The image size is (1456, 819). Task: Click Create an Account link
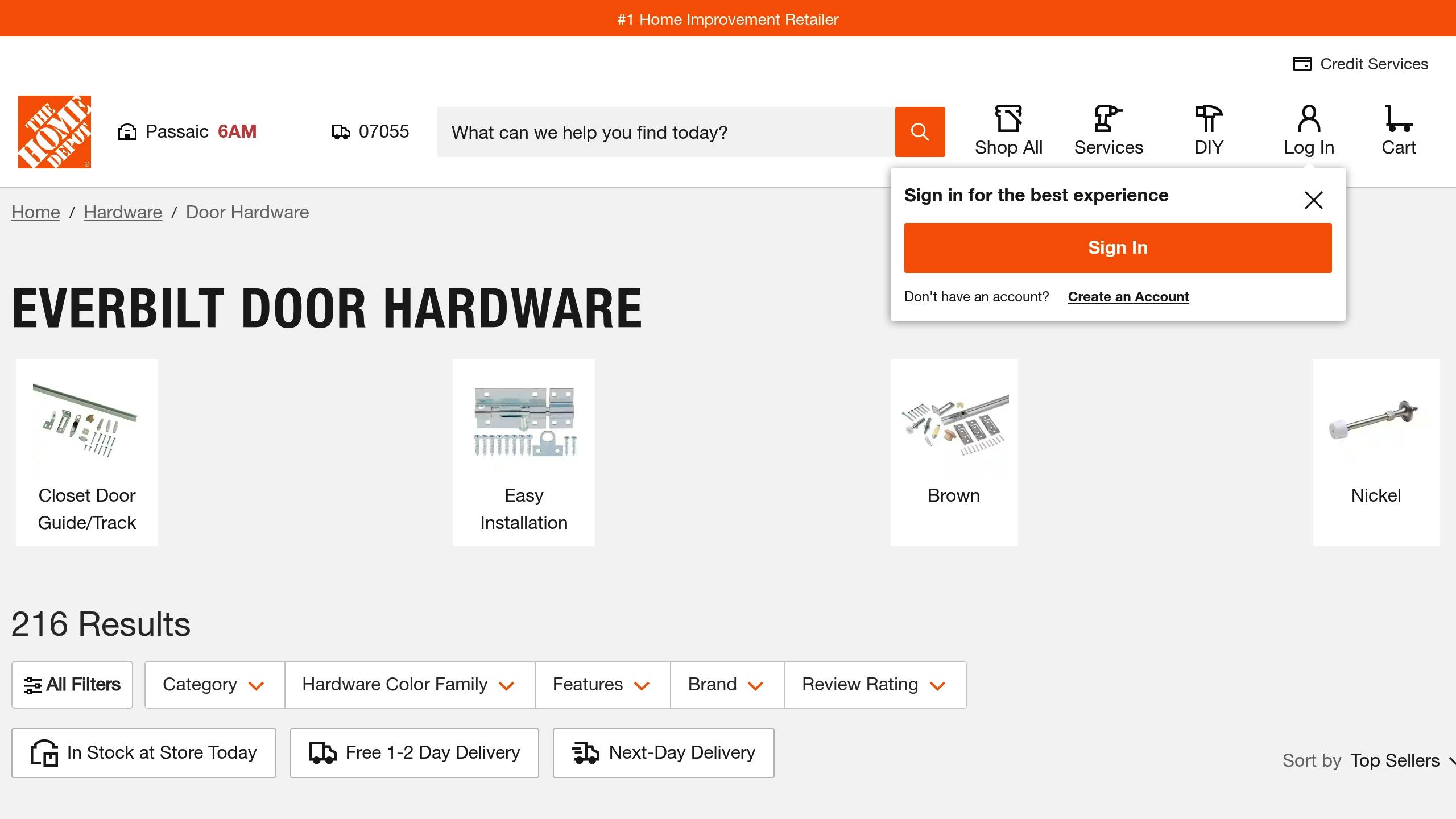(x=1128, y=296)
